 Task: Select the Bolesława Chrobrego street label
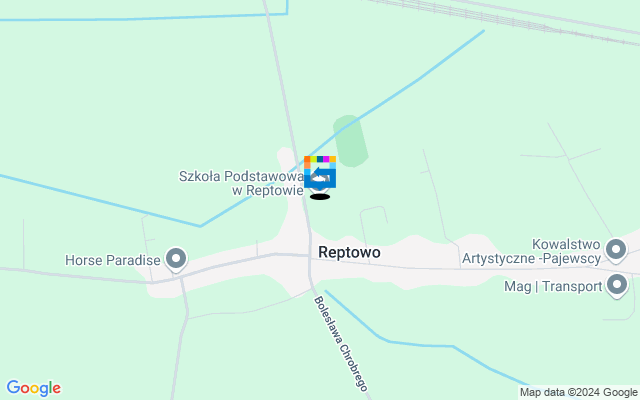341,344
